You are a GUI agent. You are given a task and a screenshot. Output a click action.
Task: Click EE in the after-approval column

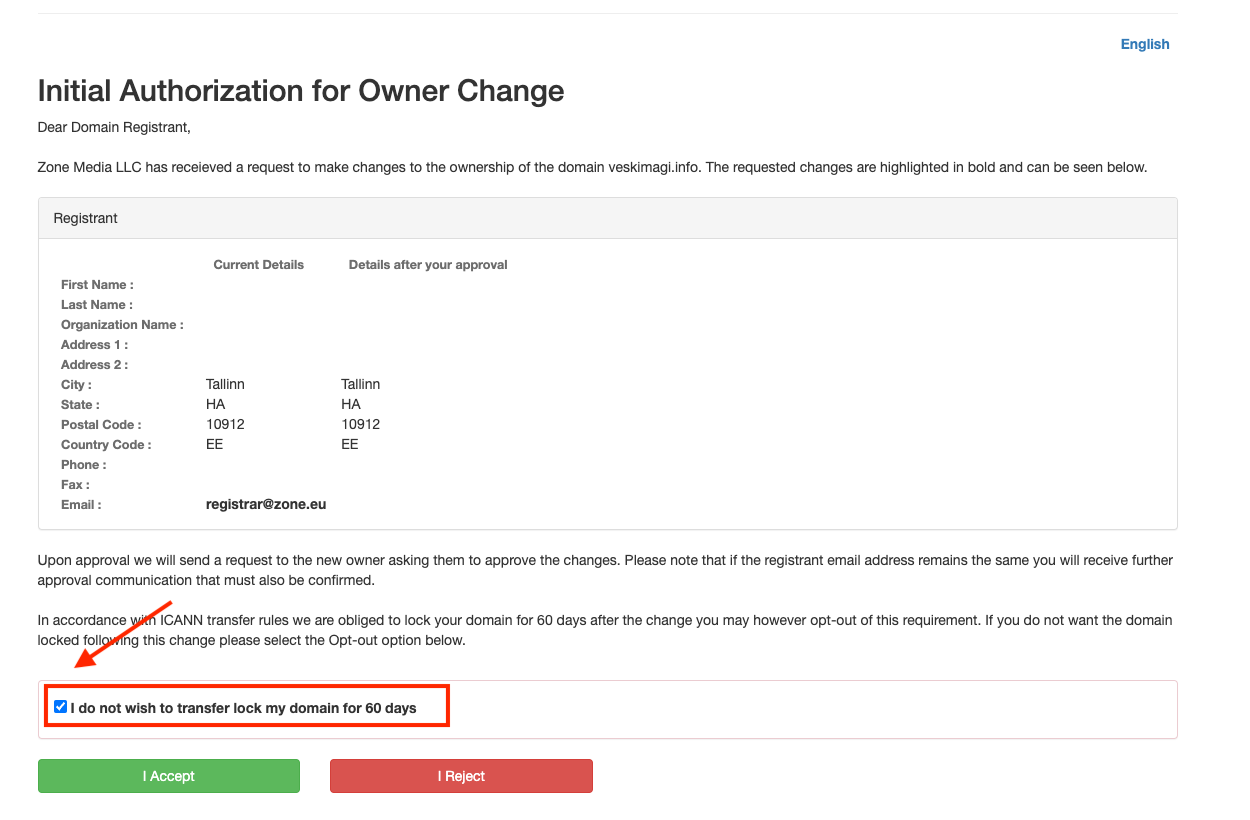point(349,445)
